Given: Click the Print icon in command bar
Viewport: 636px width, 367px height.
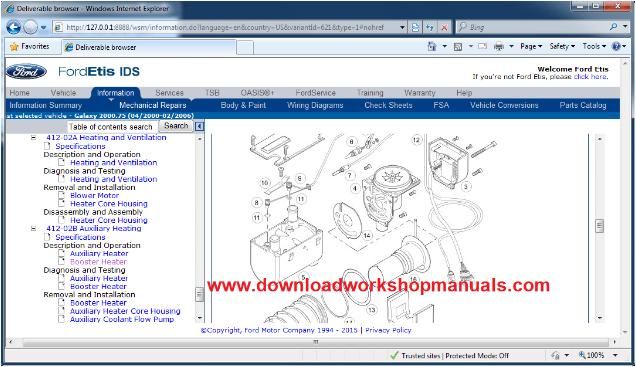Looking at the screenshot, I should (x=498, y=47).
